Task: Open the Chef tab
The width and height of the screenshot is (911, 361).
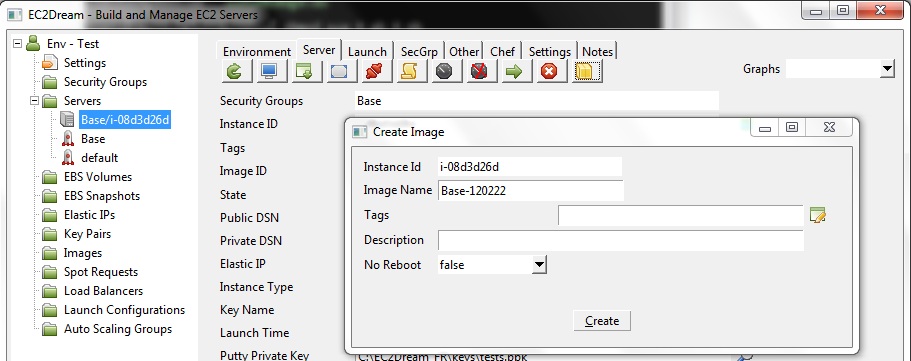Action: [x=503, y=52]
